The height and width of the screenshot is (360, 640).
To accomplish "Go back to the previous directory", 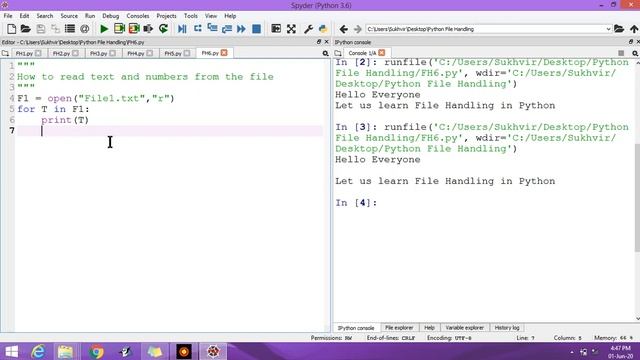I will pyautogui.click(x=344, y=29).
